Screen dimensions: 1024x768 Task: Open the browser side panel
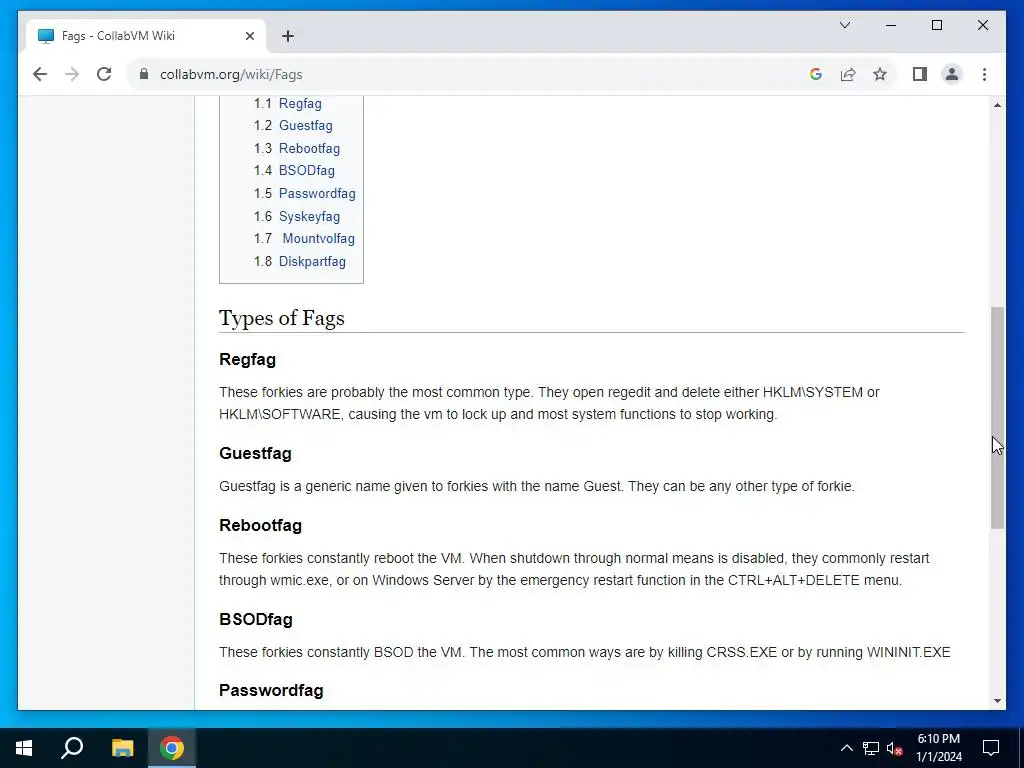[x=920, y=74]
